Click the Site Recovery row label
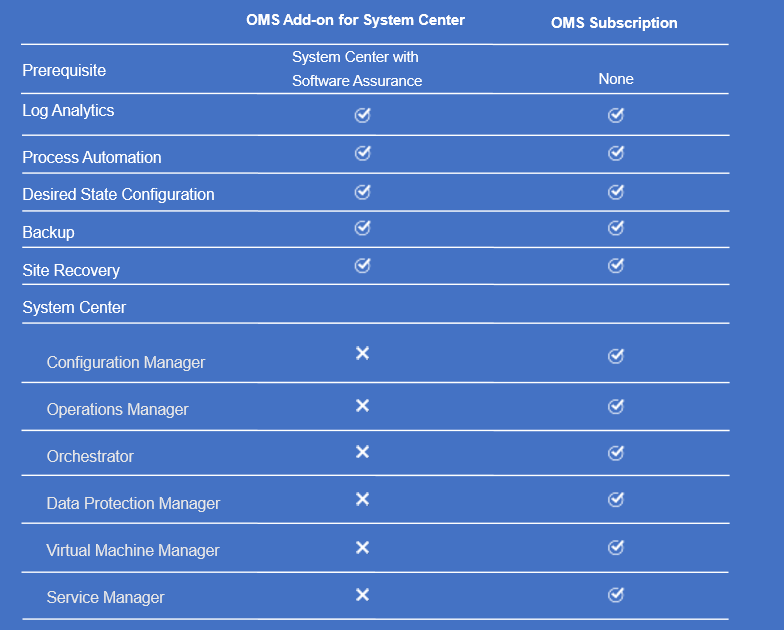 coord(70,270)
